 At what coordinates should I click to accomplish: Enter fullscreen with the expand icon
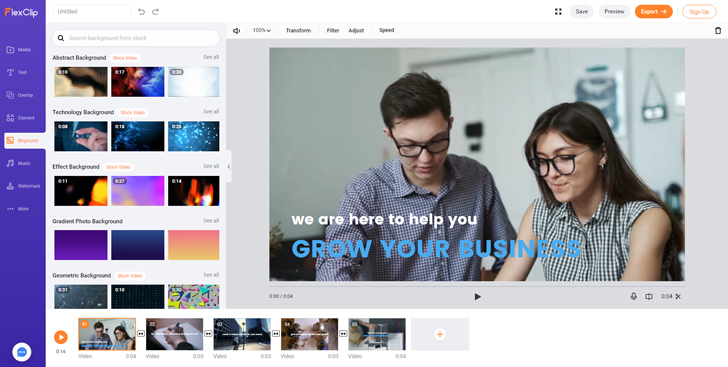pyautogui.click(x=558, y=12)
